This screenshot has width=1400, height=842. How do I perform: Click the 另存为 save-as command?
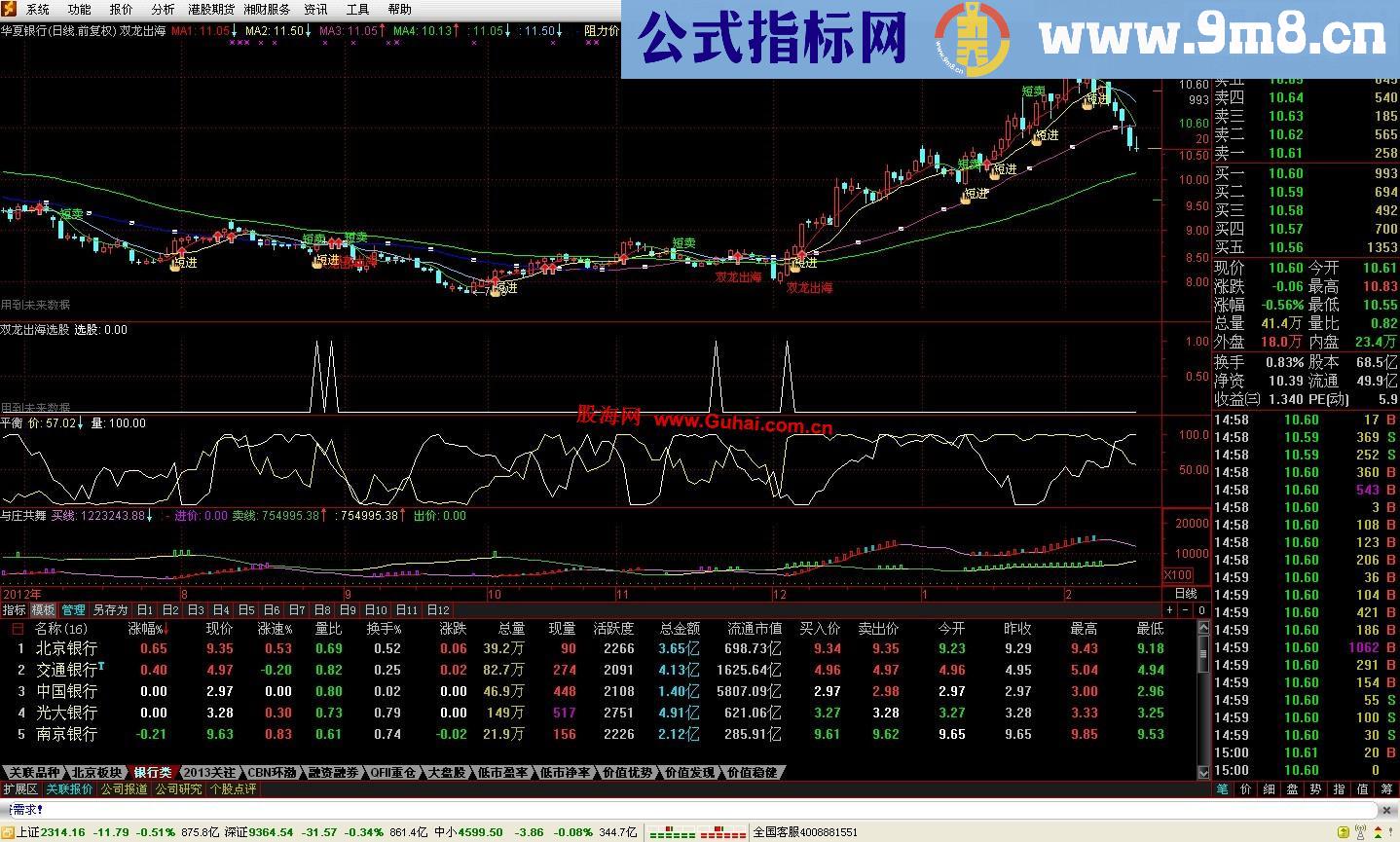110,609
